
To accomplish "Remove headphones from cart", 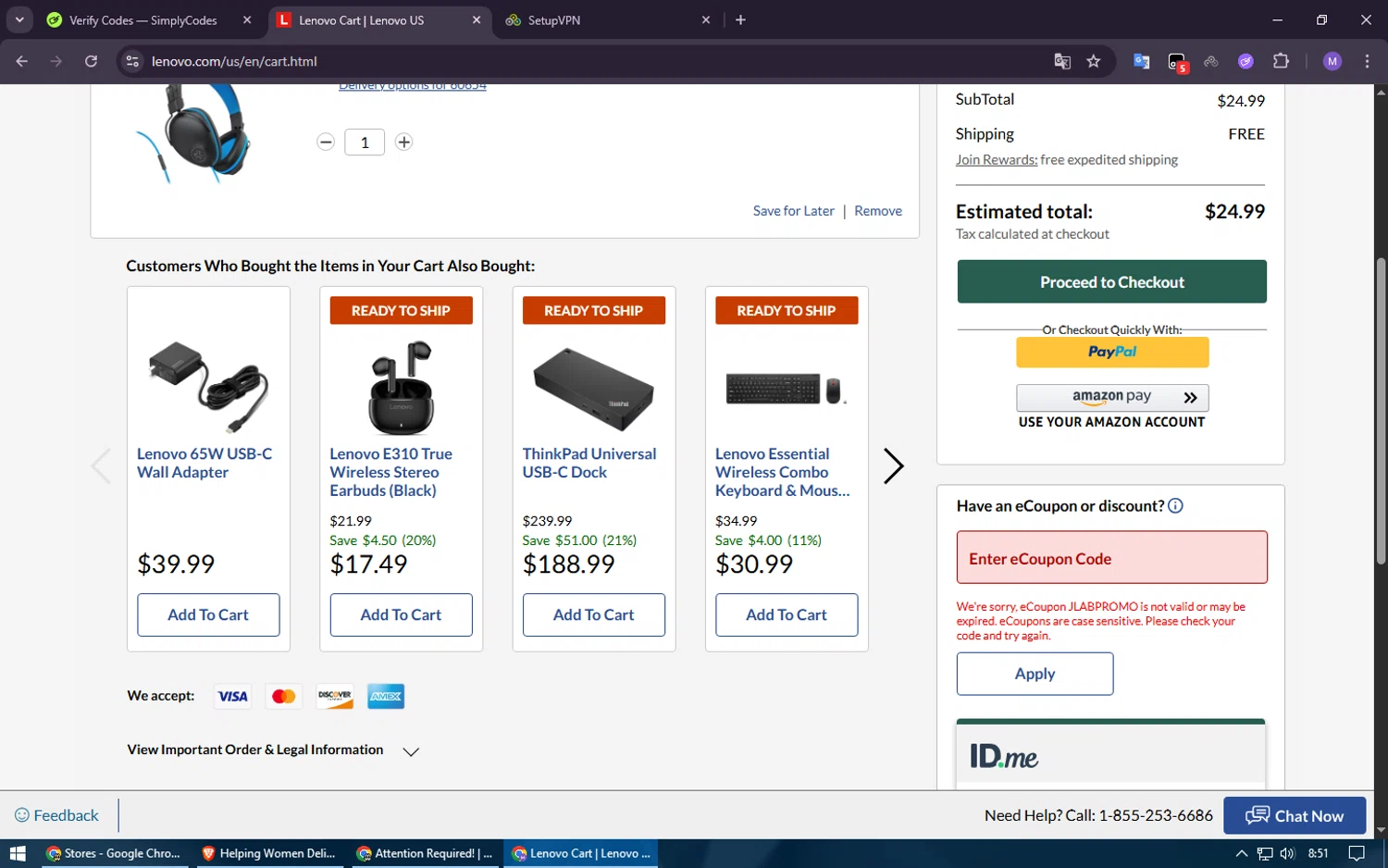I will pyautogui.click(x=878, y=211).
